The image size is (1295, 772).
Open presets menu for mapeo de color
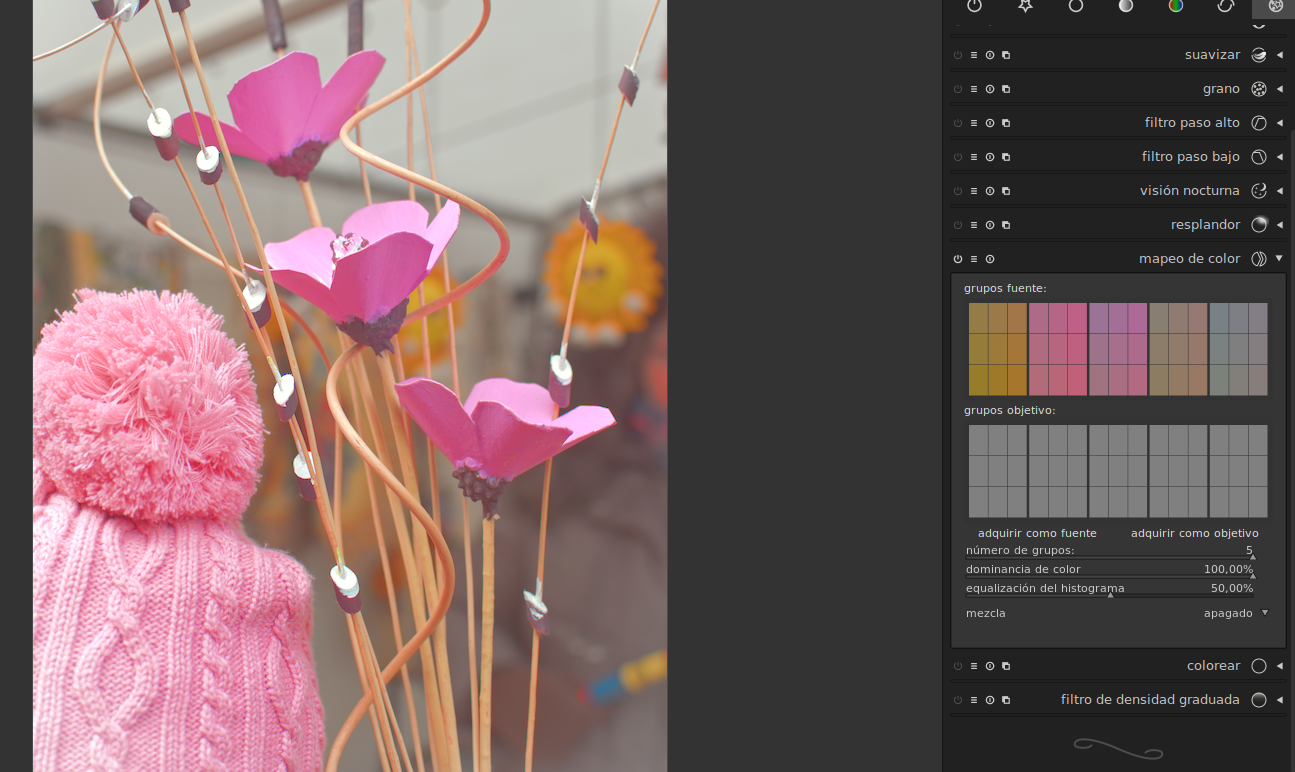[974, 259]
